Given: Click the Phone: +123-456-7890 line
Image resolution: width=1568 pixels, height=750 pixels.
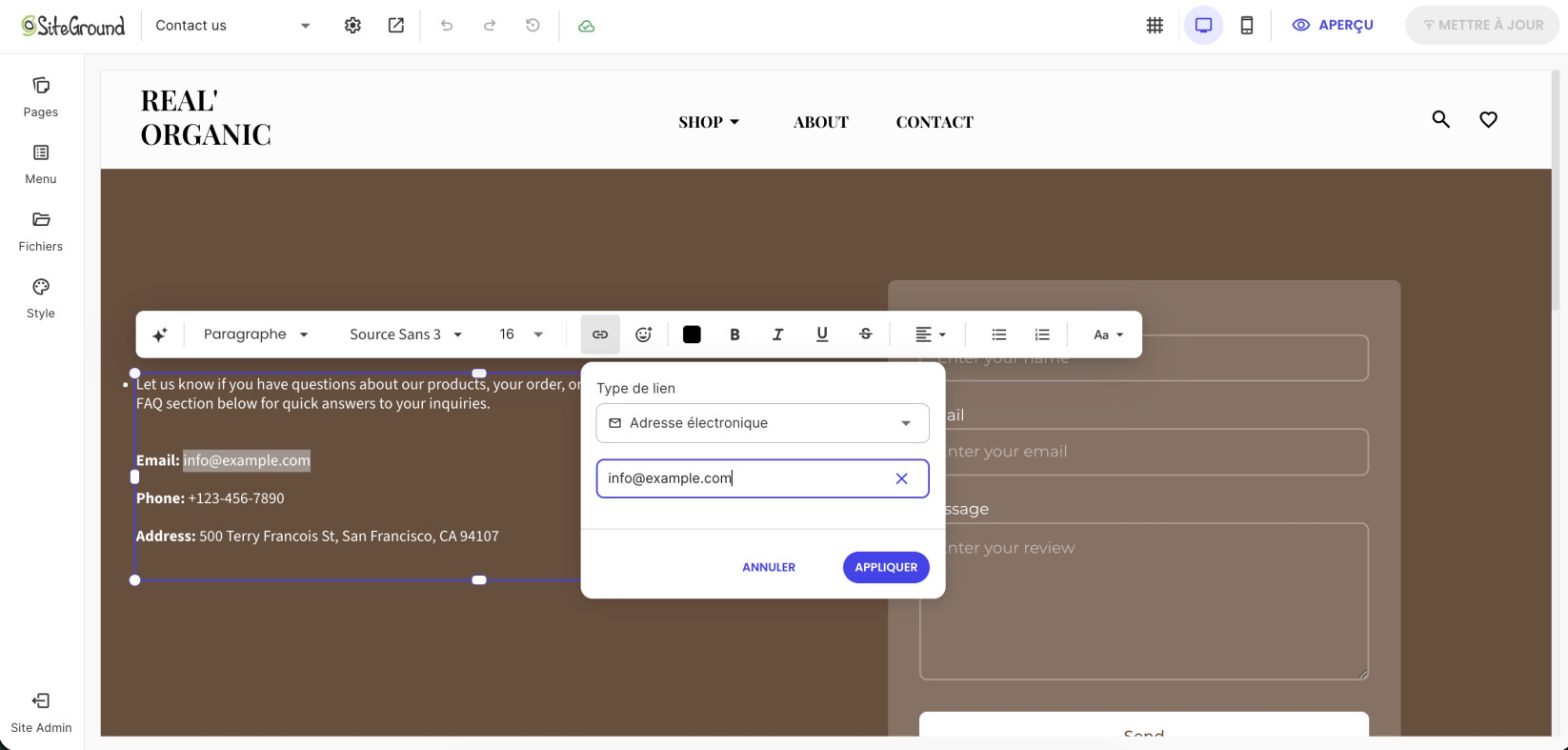Looking at the screenshot, I should point(211,498).
